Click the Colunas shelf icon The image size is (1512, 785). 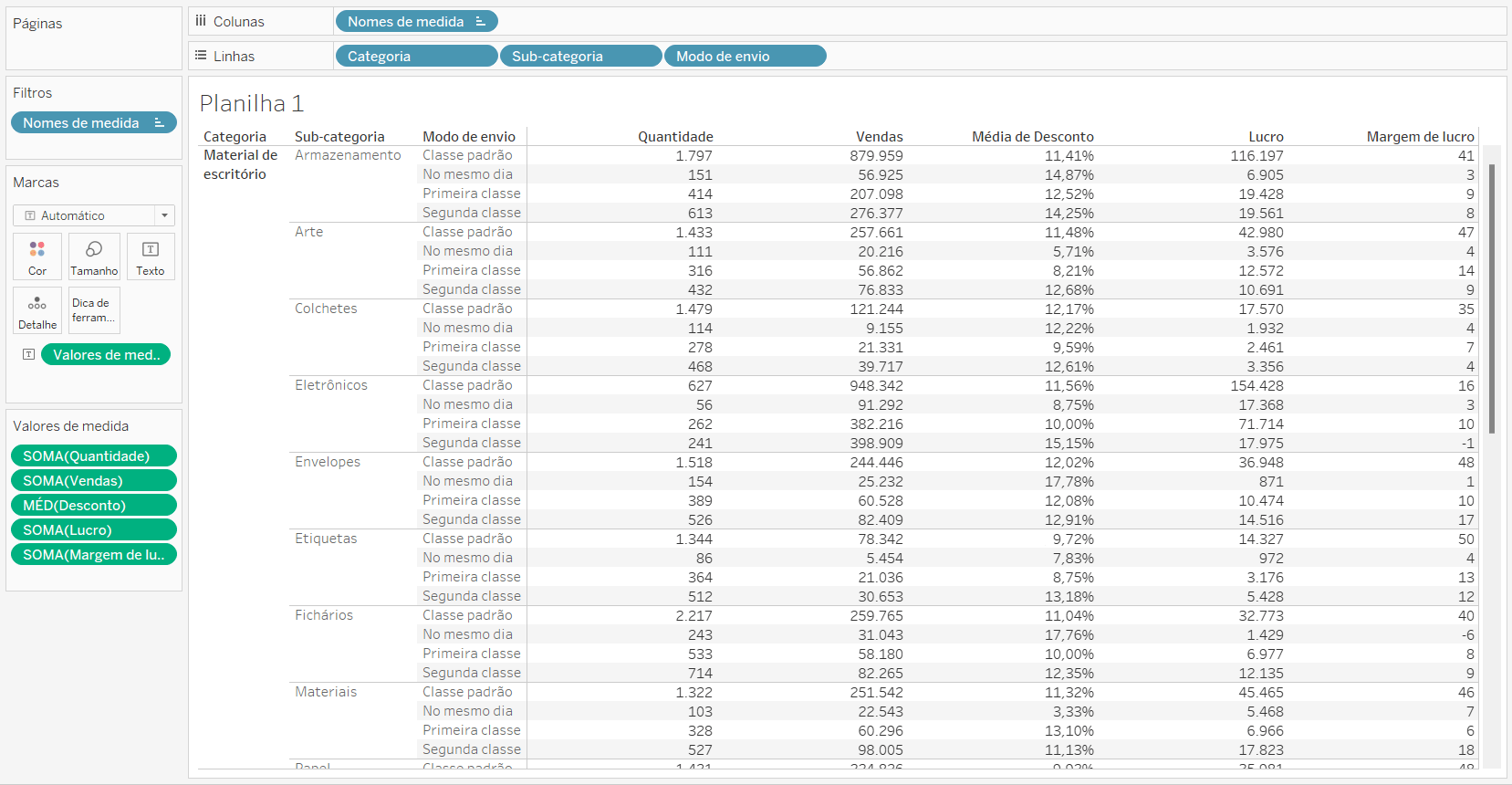201,21
